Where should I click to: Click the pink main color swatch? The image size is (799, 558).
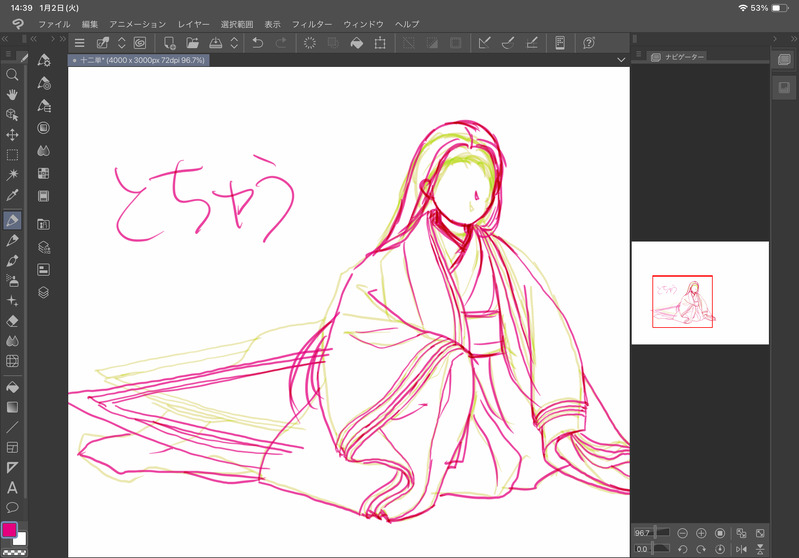(x=9, y=530)
